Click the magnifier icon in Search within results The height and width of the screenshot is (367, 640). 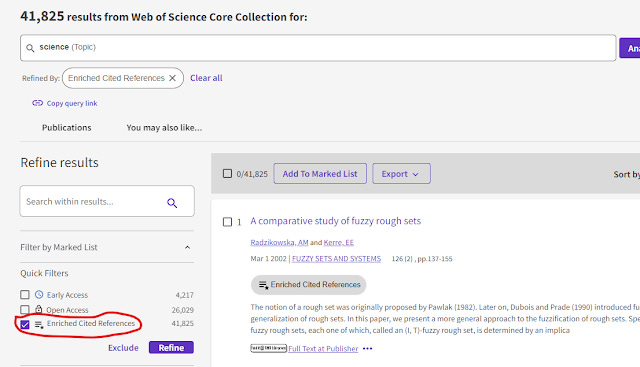pyautogui.click(x=172, y=202)
